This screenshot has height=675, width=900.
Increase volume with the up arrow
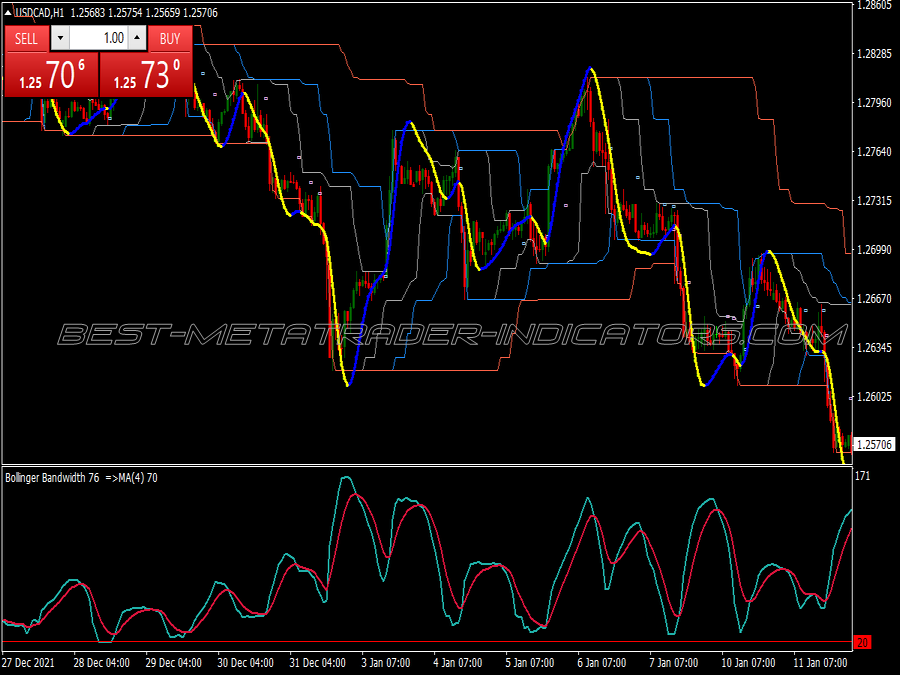[x=137, y=38]
